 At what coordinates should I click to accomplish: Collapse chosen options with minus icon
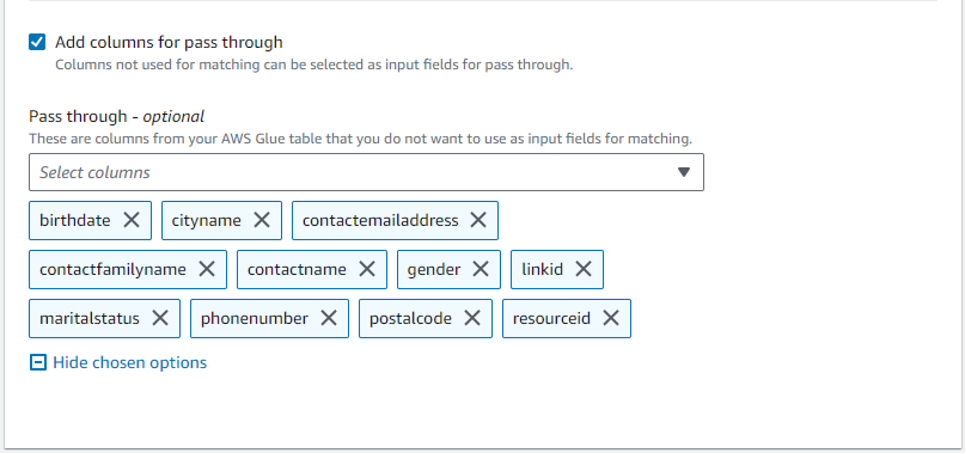(38, 363)
